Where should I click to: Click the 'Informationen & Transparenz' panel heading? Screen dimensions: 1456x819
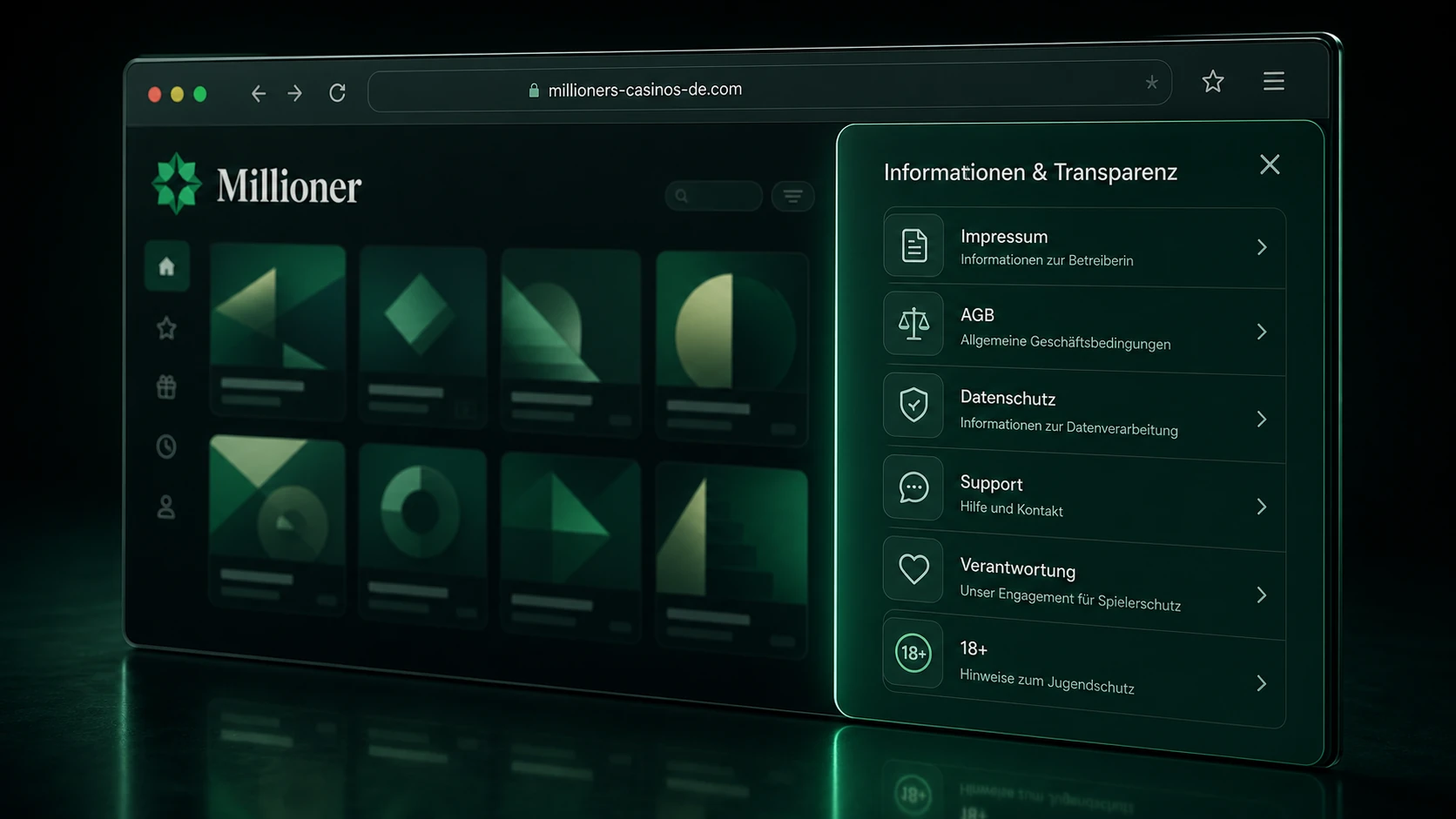click(1030, 172)
